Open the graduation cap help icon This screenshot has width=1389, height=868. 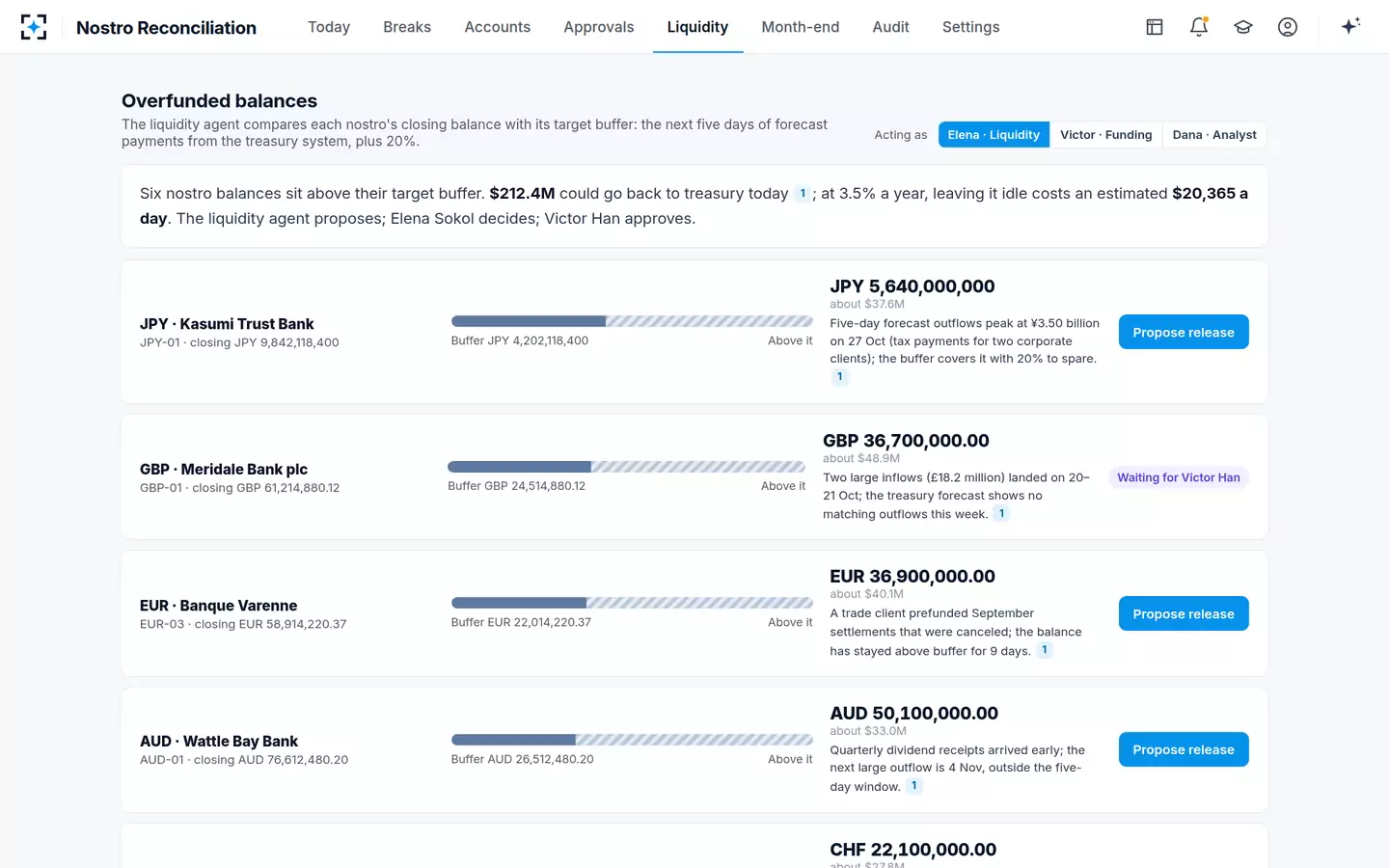(1243, 27)
